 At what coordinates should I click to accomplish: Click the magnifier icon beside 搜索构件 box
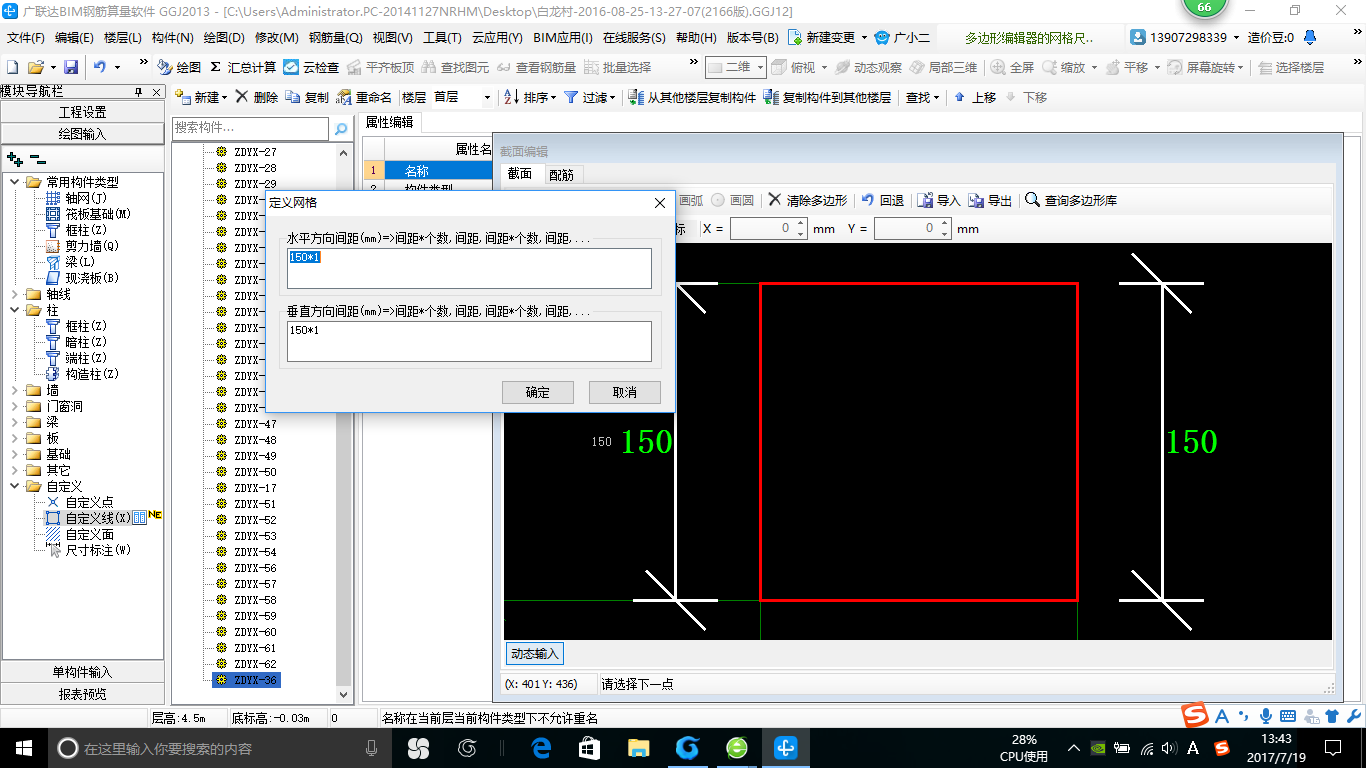[341, 129]
